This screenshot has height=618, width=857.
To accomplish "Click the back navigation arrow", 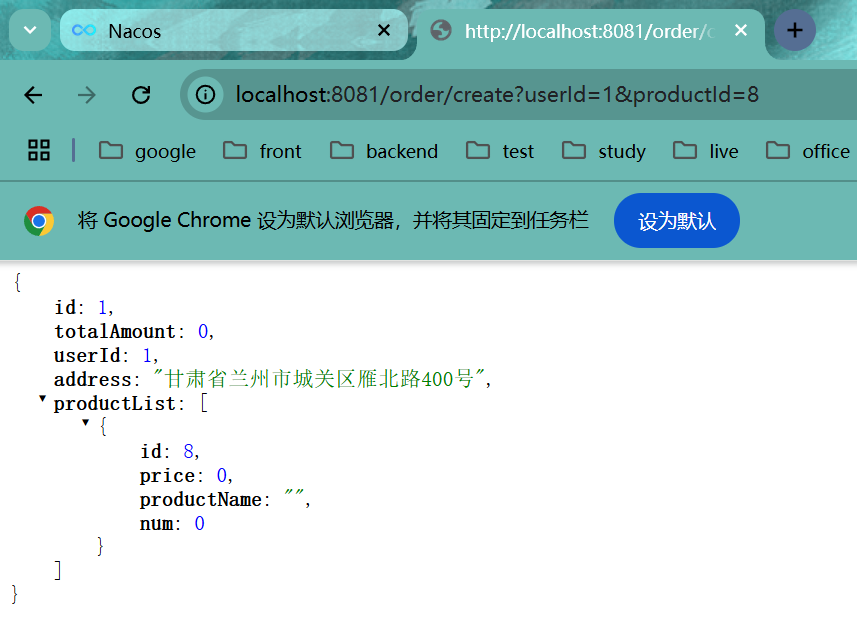I will click(x=33, y=93).
